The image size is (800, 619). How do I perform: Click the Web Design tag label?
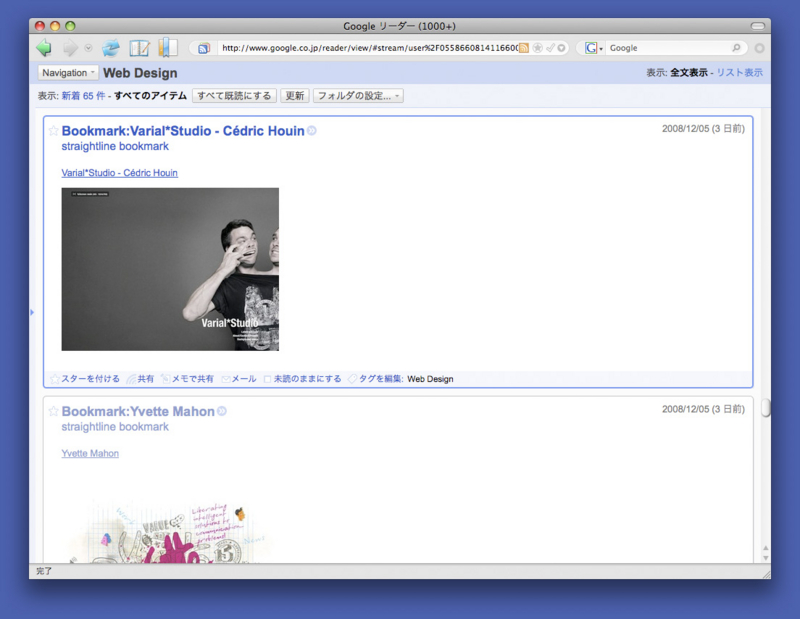tap(430, 379)
